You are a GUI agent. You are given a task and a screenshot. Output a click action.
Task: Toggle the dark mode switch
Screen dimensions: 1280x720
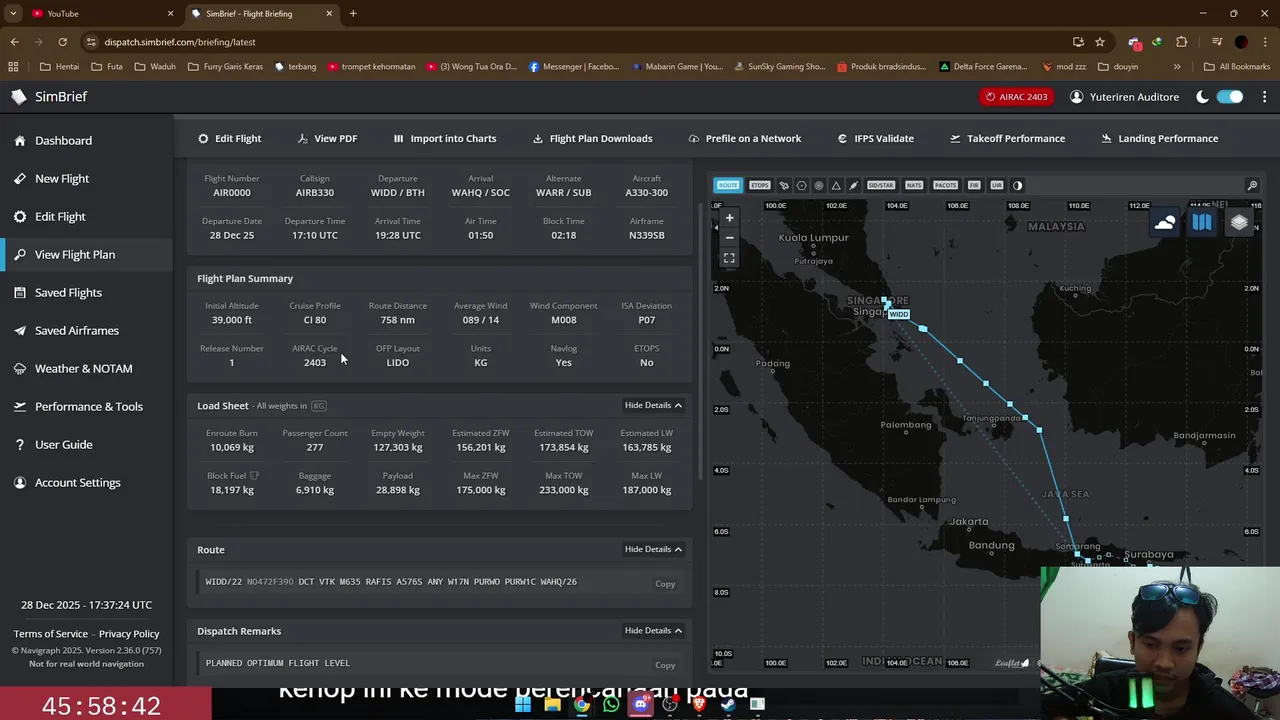point(1230,97)
